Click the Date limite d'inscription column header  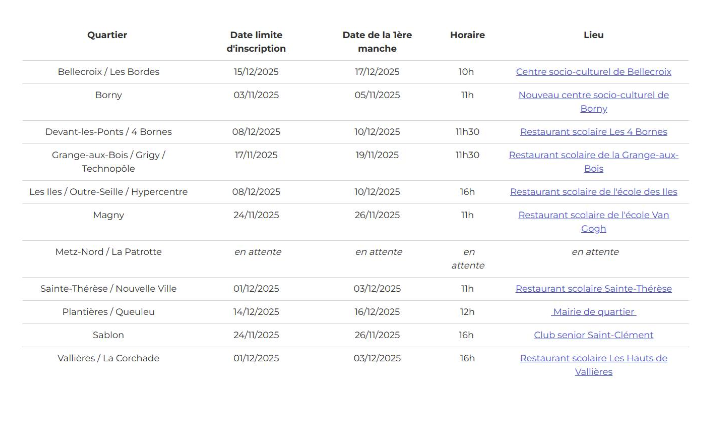256,41
